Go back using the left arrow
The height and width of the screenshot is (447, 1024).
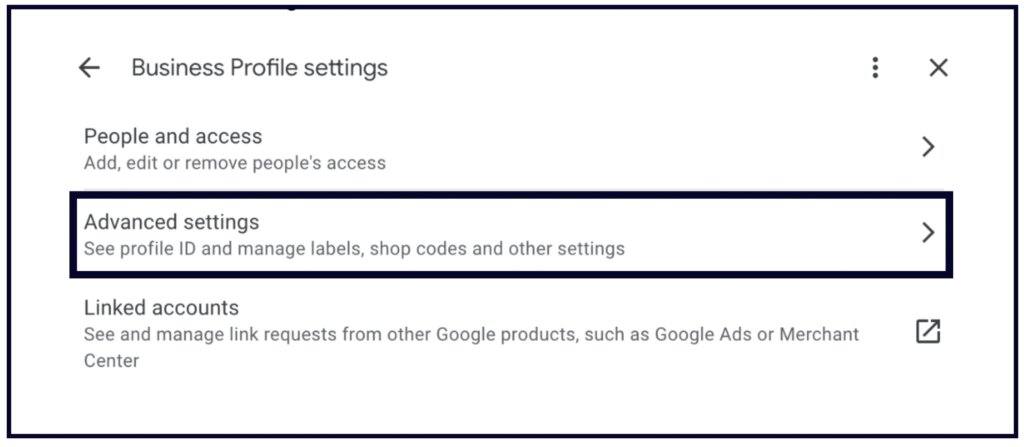90,68
